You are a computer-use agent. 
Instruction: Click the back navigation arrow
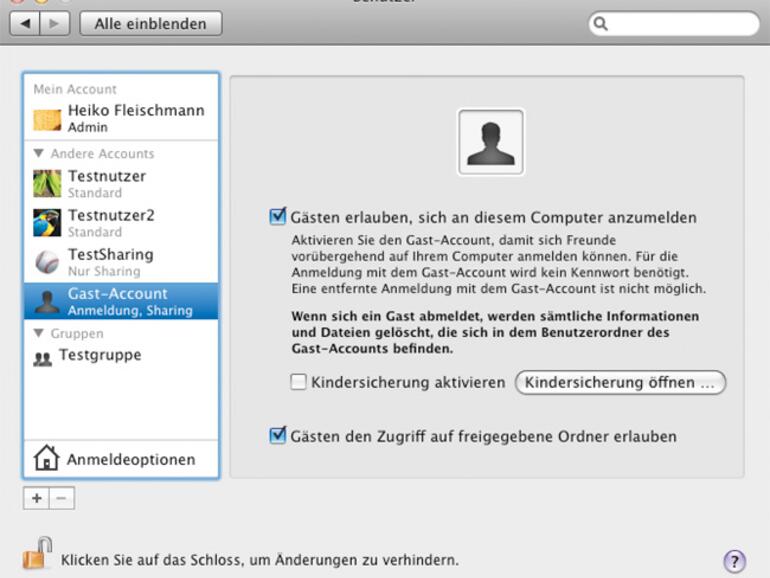[25, 23]
